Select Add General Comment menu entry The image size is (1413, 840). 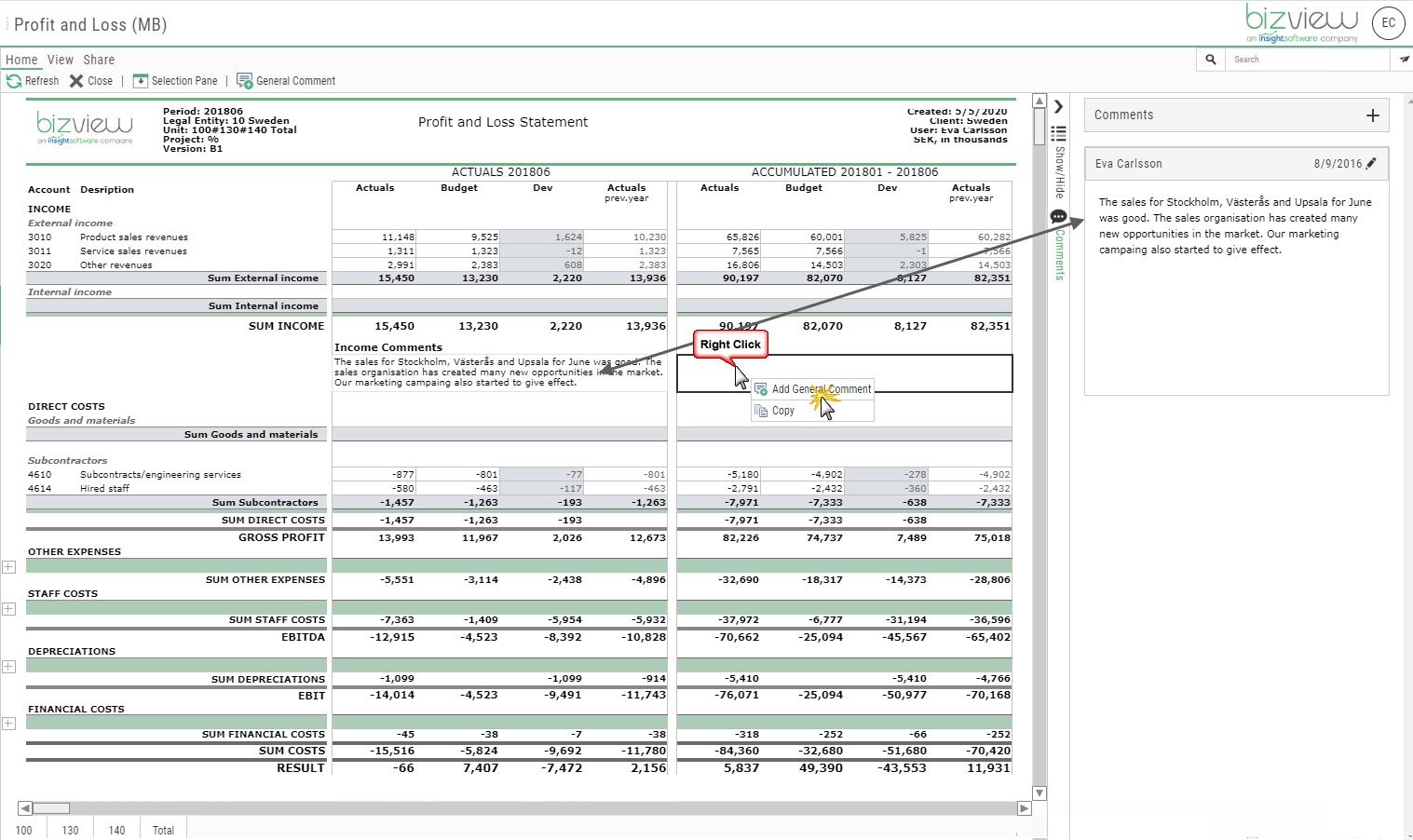[812, 389]
